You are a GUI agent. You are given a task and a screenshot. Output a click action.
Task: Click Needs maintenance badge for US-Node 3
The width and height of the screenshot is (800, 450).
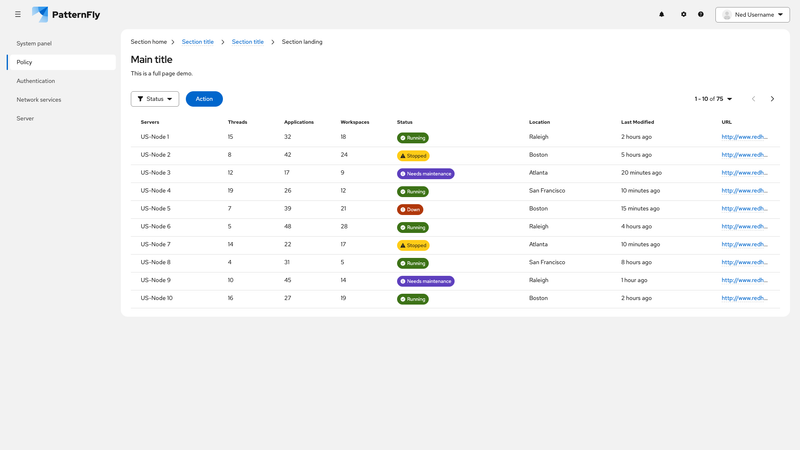426,173
